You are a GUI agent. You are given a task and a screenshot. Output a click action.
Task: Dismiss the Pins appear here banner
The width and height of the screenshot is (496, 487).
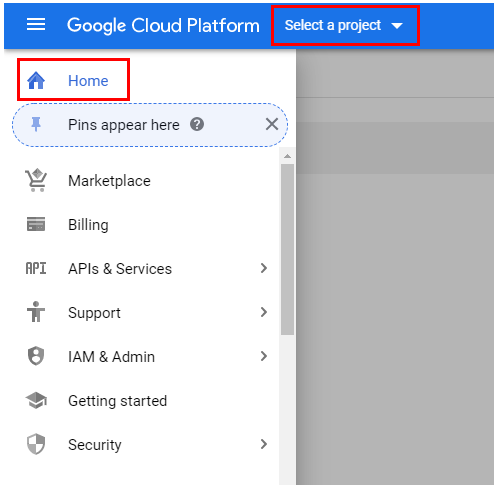tap(272, 125)
